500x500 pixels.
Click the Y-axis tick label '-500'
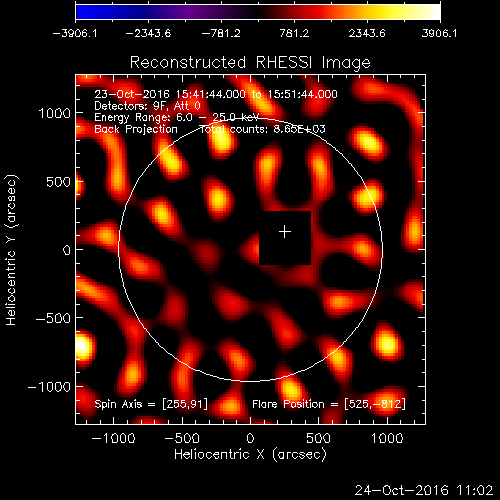click(x=53, y=318)
